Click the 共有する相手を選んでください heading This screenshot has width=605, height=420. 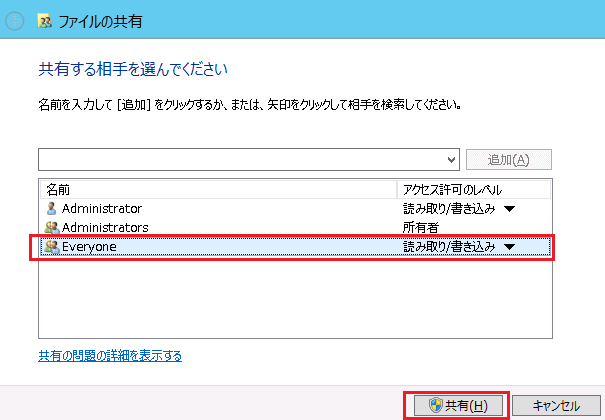133,69
